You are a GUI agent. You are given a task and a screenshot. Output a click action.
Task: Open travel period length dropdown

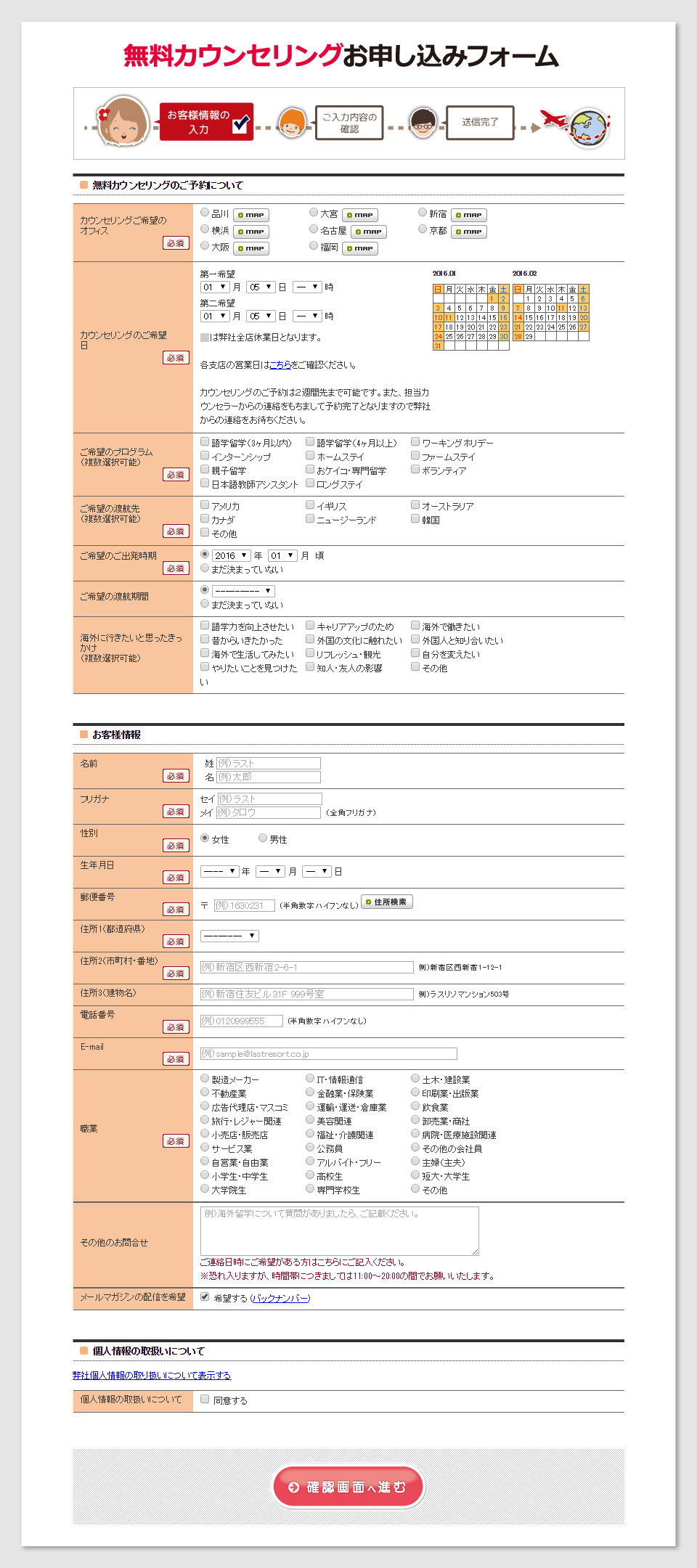pos(243,591)
